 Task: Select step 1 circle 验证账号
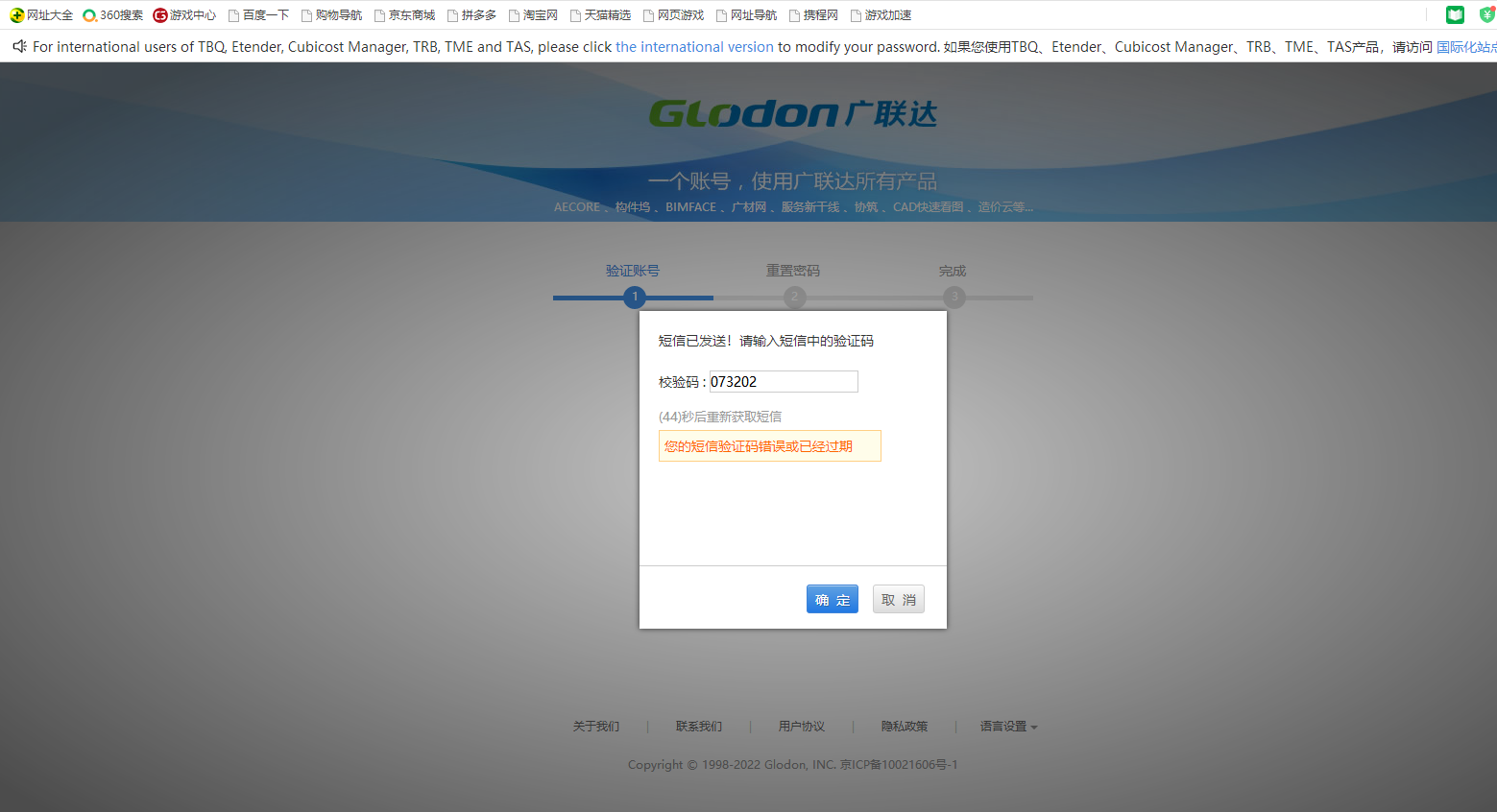(634, 297)
